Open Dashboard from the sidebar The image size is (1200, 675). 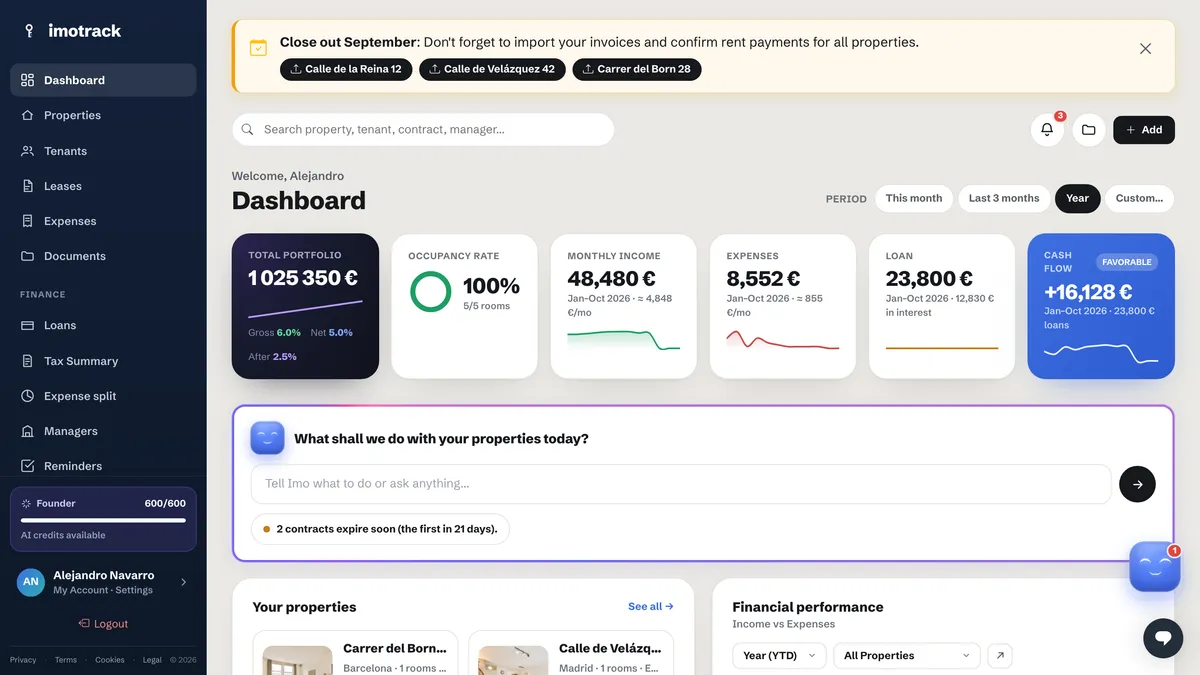click(x=103, y=80)
